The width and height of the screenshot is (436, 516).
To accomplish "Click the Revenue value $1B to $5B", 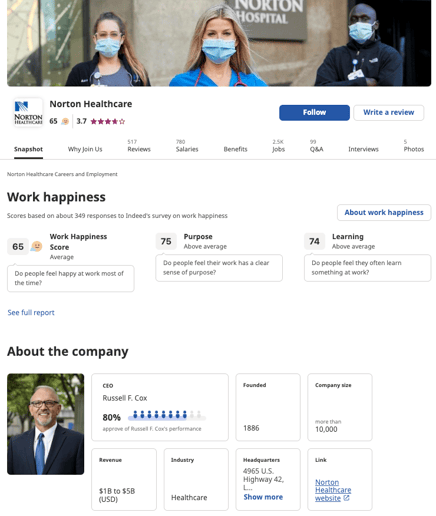I will pyautogui.click(x=117, y=495).
